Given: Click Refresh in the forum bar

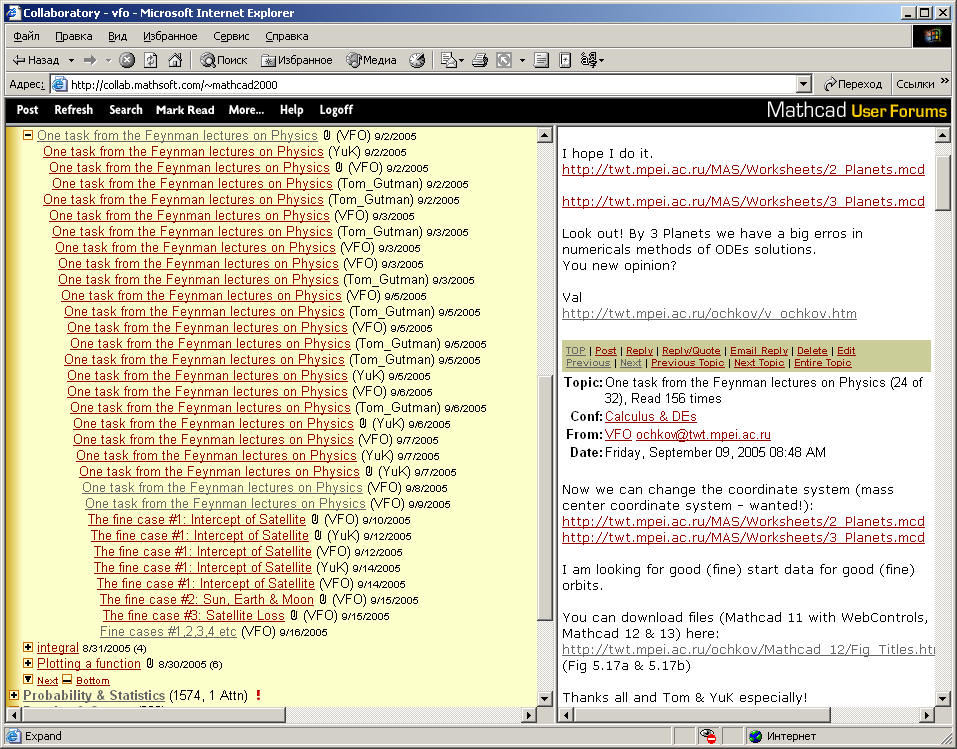Looking at the screenshot, I should 73,110.
